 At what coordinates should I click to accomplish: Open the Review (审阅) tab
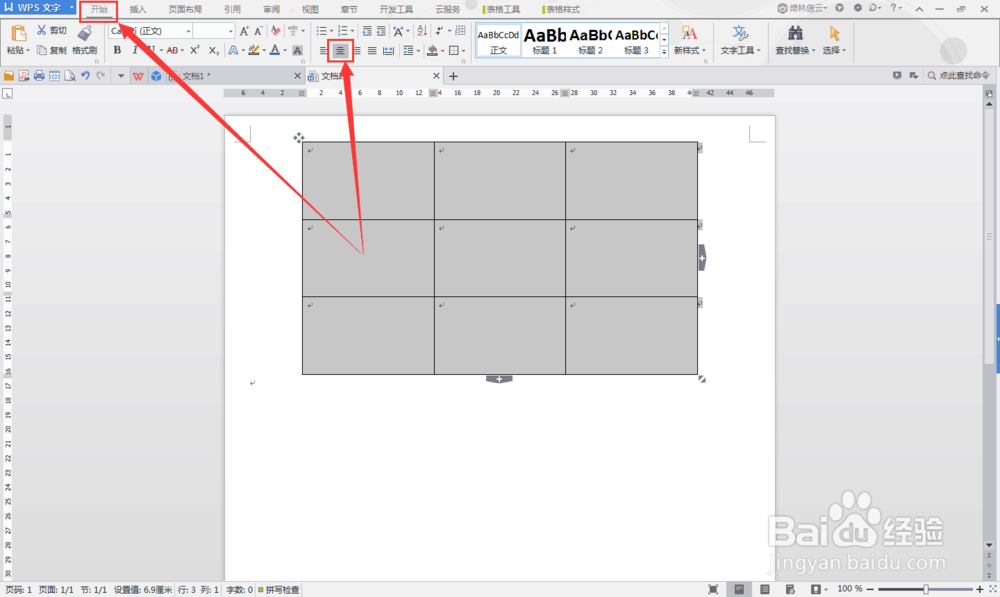[271, 10]
